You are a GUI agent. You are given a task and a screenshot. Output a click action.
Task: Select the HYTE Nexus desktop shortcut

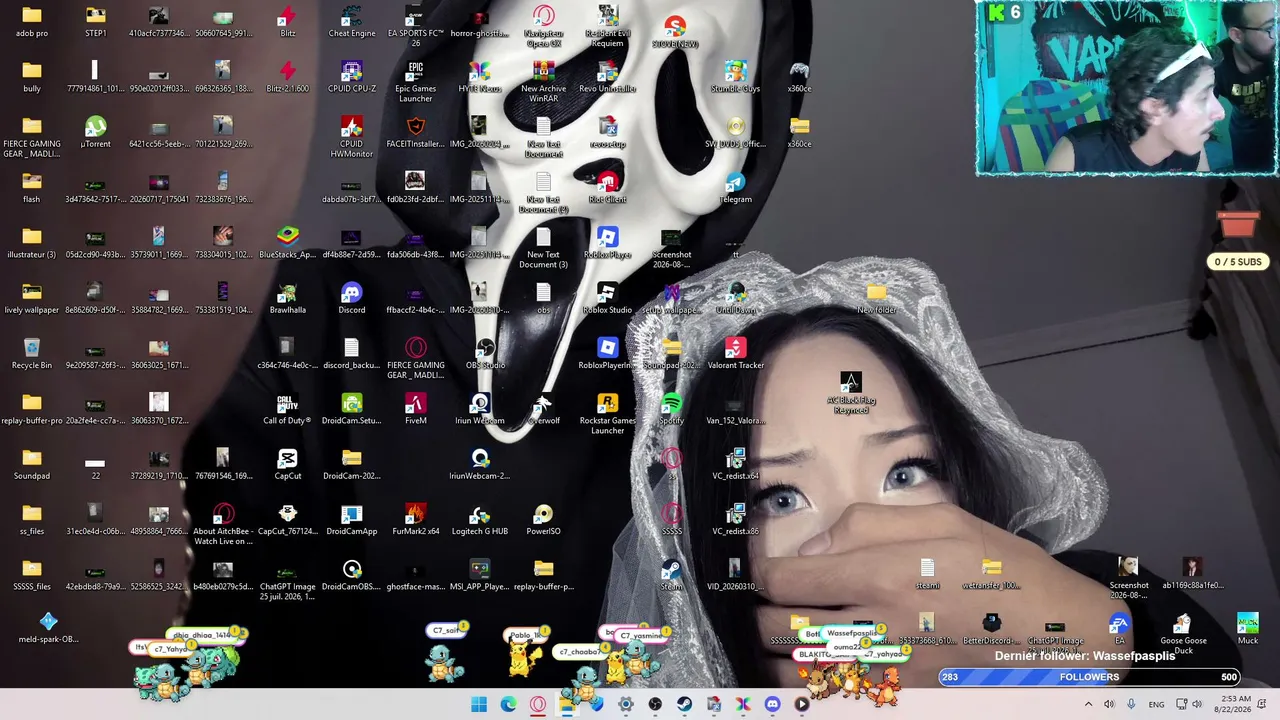tap(480, 77)
